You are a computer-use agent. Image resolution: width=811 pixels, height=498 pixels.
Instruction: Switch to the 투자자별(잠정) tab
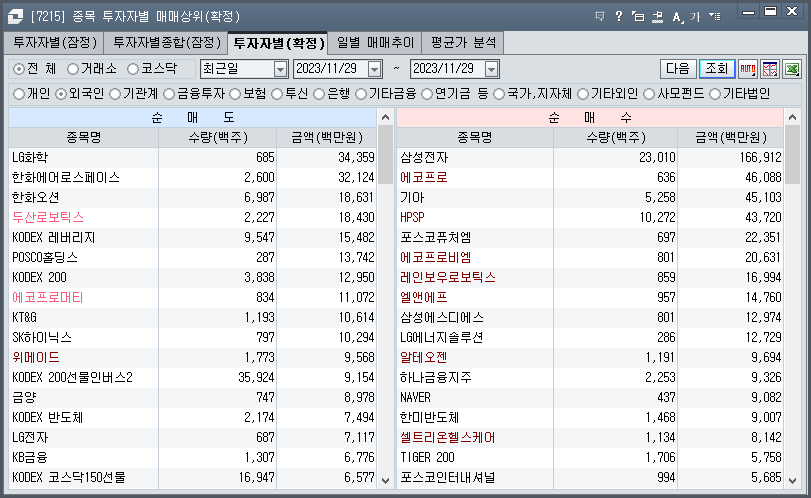pos(55,42)
